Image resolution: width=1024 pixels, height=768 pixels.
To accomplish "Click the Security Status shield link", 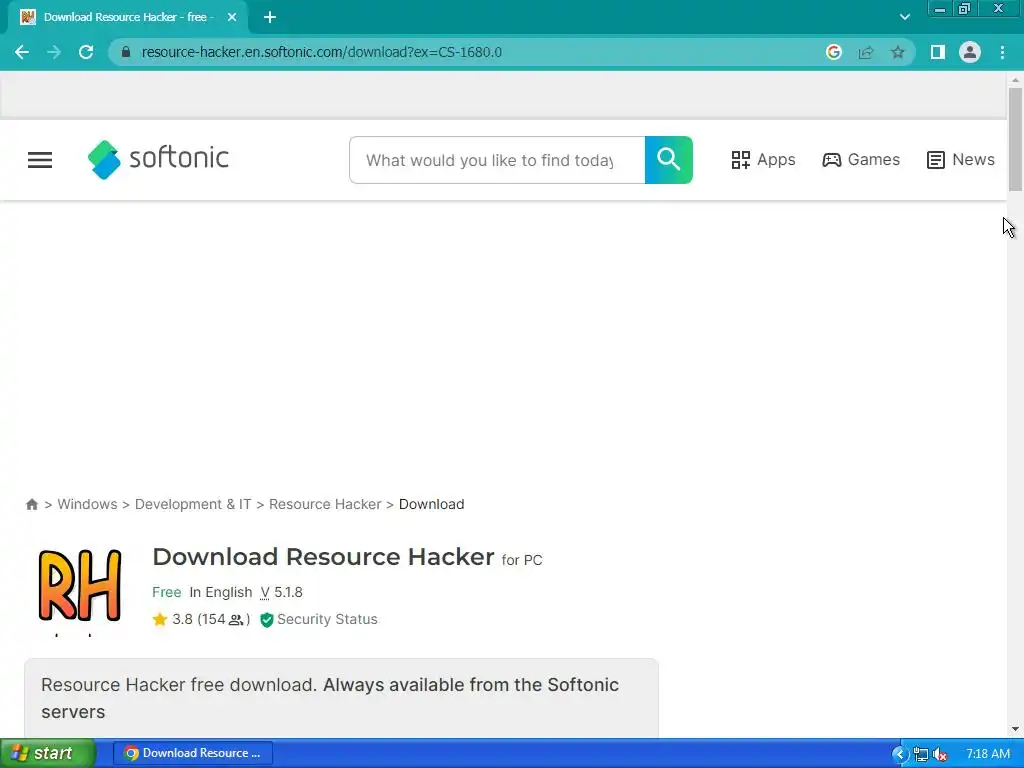I will pos(319,619).
